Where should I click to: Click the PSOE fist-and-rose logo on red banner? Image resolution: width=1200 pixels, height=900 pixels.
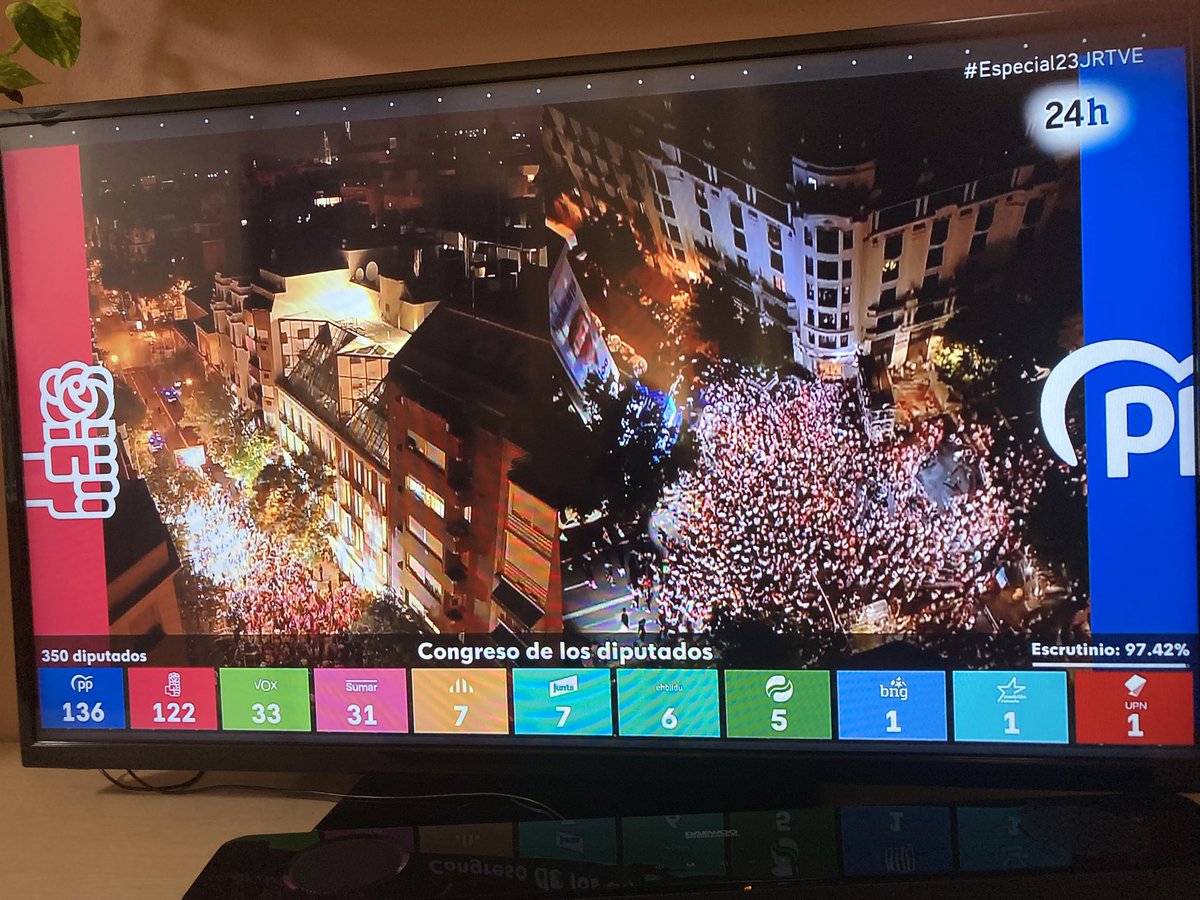click(72, 440)
